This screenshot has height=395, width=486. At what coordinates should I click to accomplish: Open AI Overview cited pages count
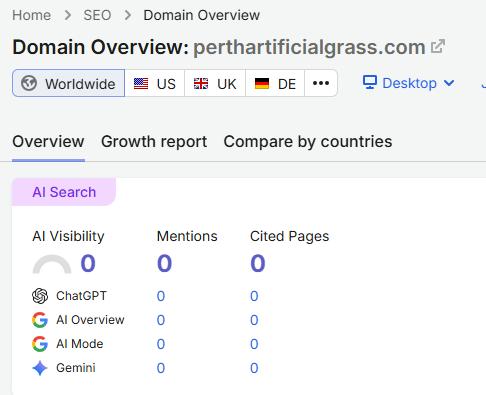[x=254, y=320]
